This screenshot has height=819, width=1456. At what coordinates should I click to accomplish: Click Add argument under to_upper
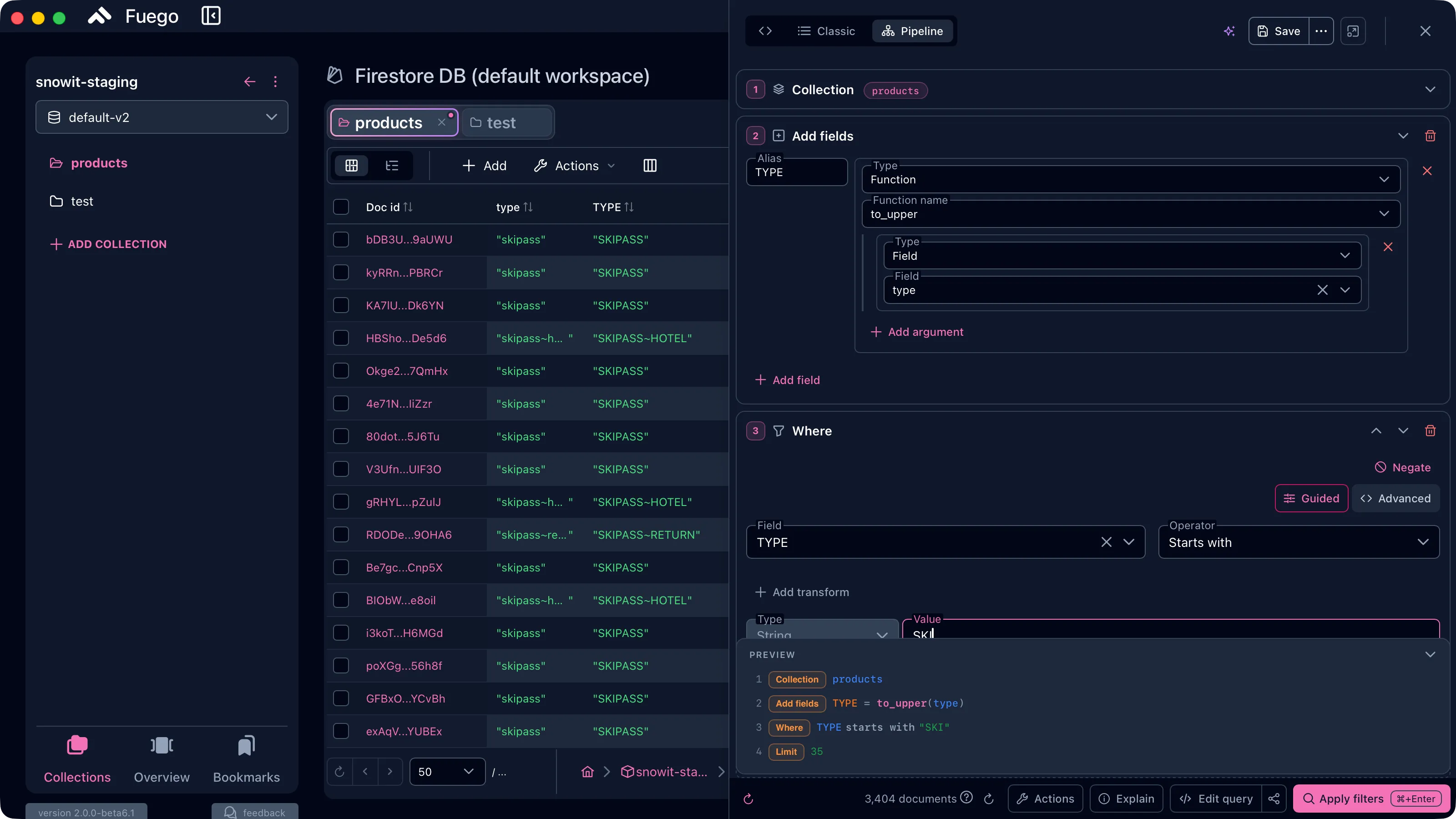916,332
